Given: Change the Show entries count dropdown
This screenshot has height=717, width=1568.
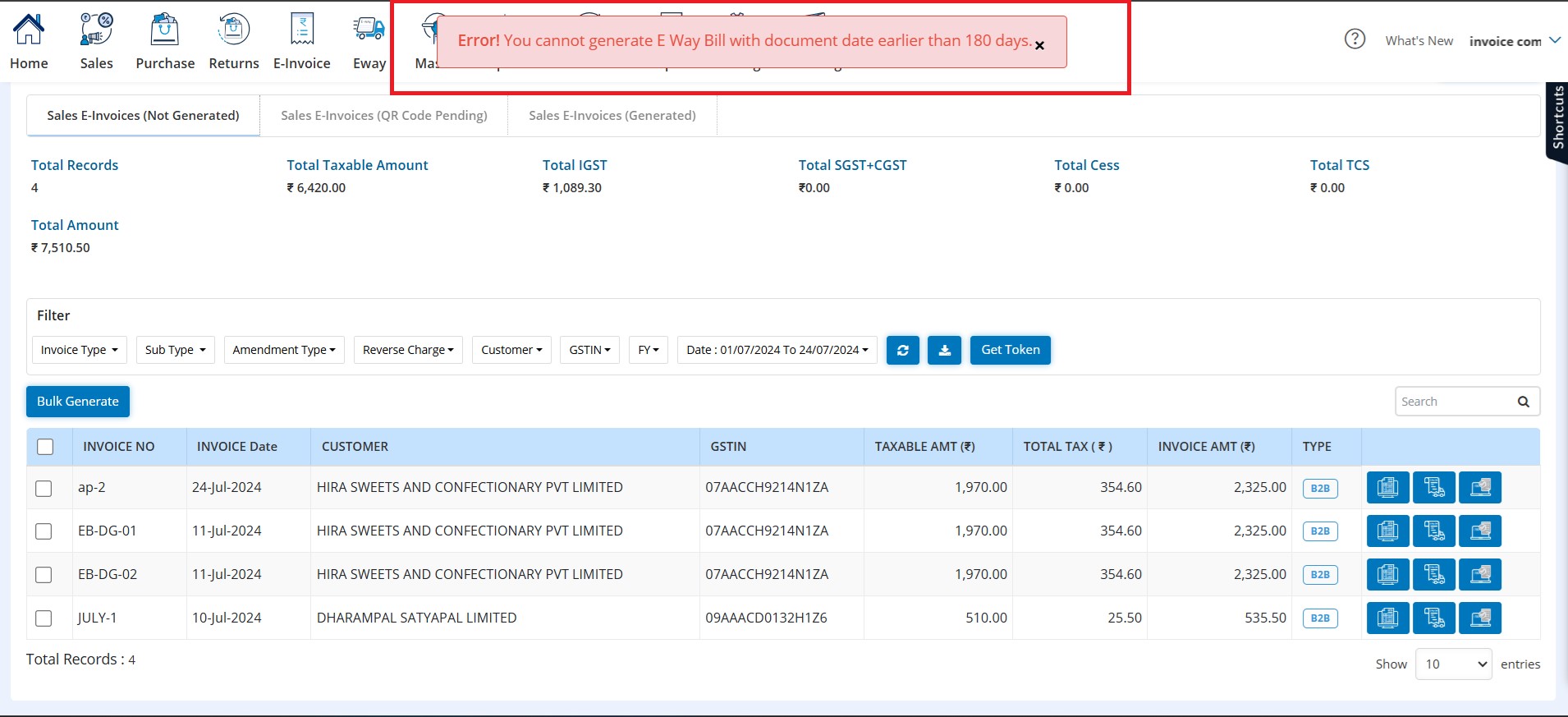Looking at the screenshot, I should (x=1453, y=664).
